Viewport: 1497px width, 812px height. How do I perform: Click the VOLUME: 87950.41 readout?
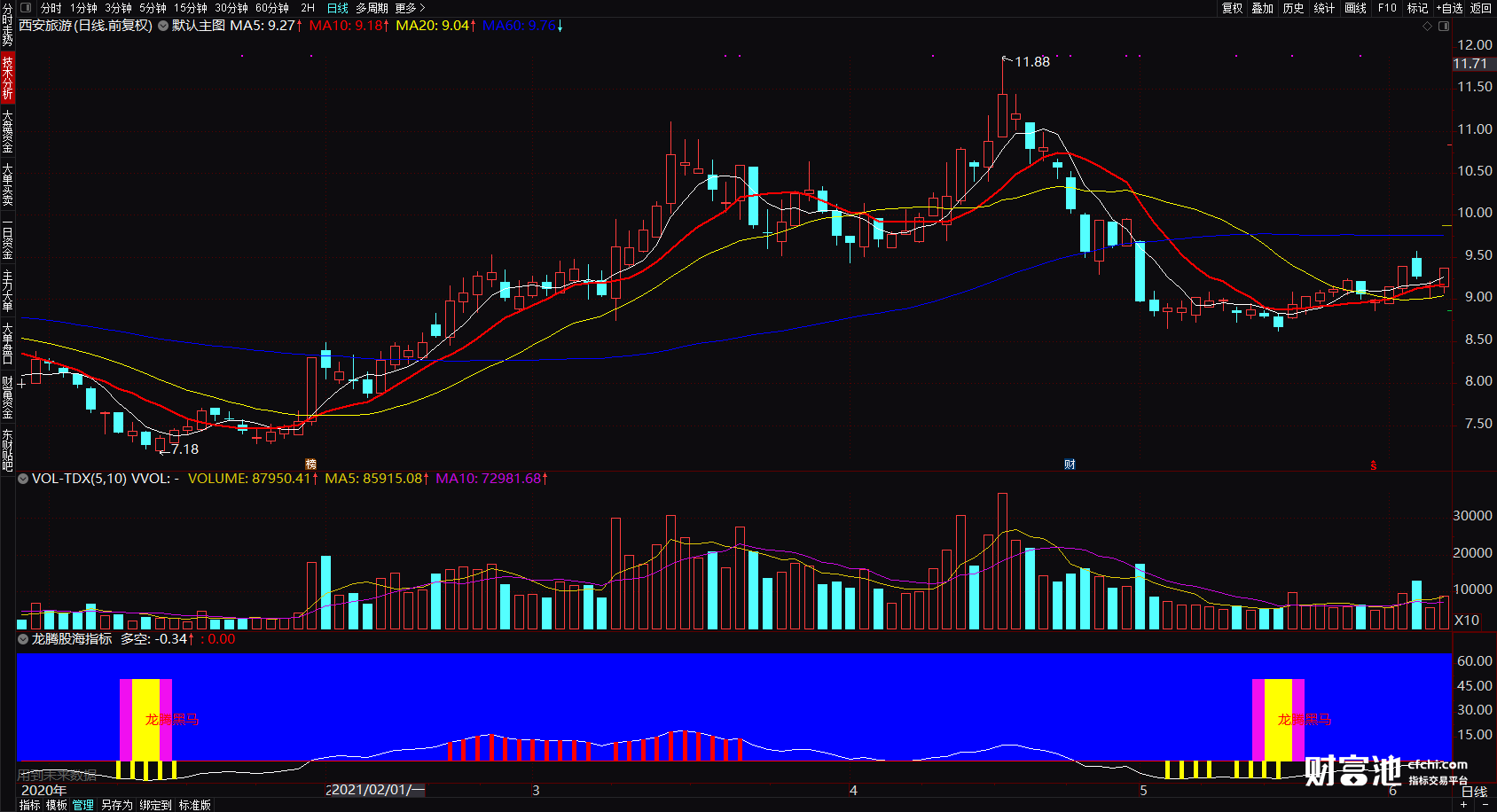coord(253,479)
